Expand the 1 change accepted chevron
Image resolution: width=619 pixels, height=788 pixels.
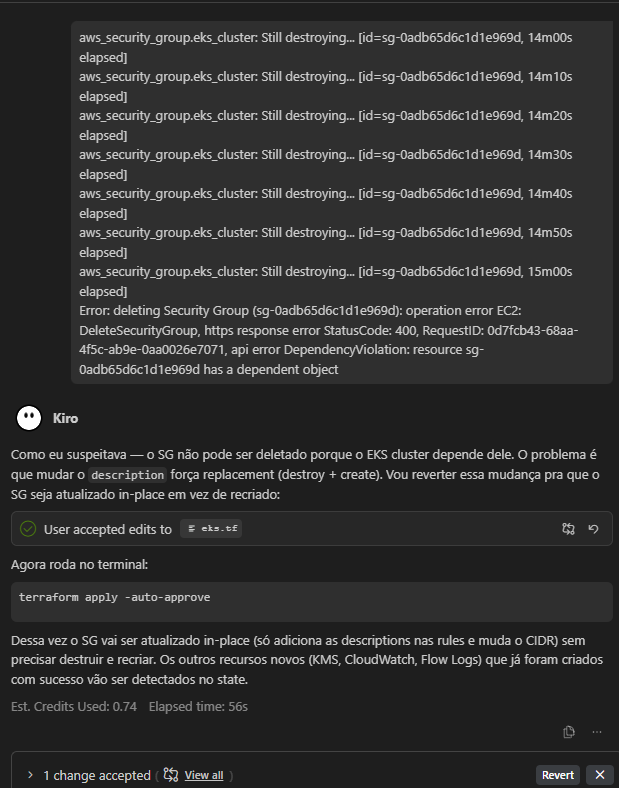(x=31, y=775)
